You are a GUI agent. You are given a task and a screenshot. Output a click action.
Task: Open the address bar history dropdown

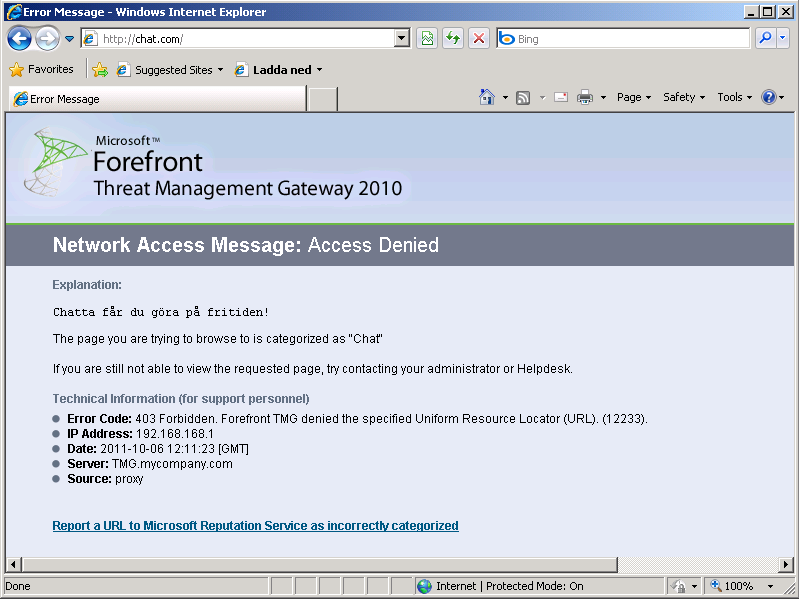pyautogui.click(x=402, y=39)
